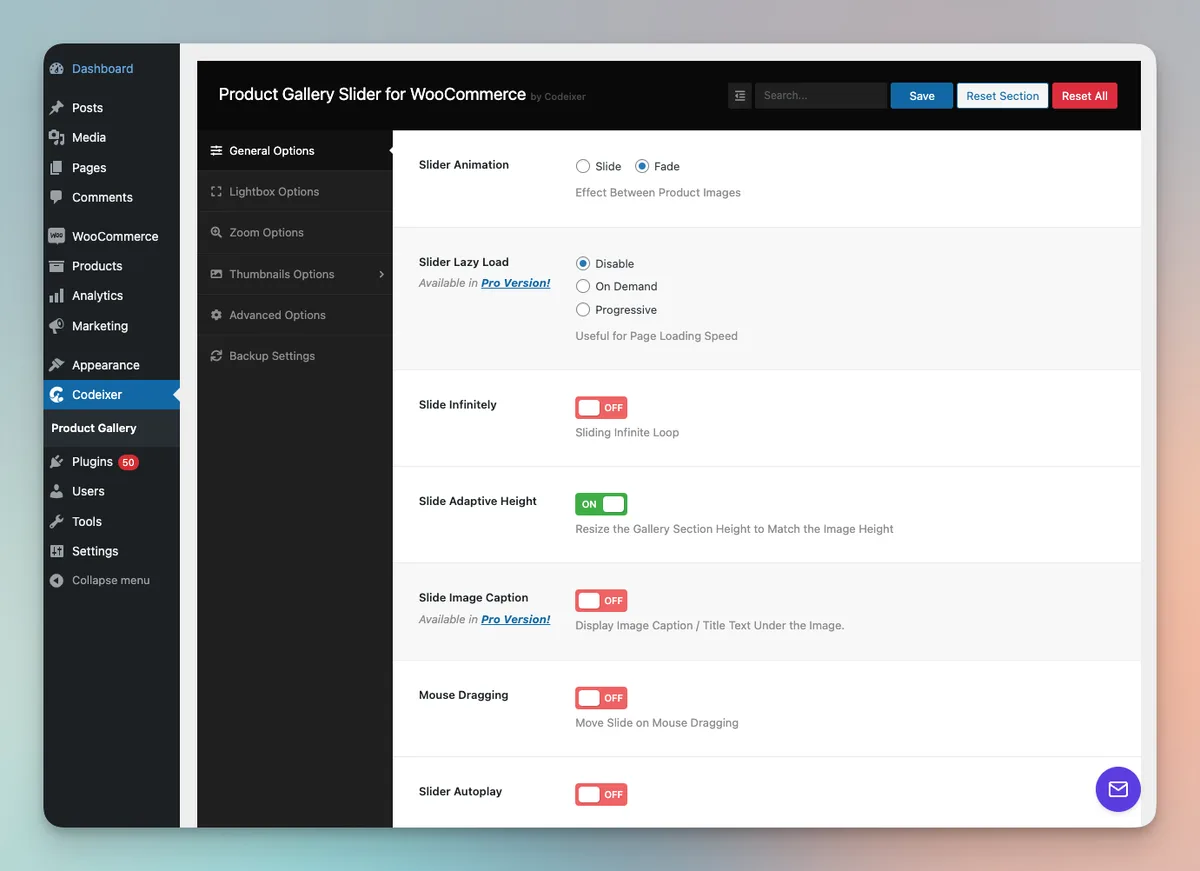Click the Collapse menu arrow icon

tap(57, 580)
